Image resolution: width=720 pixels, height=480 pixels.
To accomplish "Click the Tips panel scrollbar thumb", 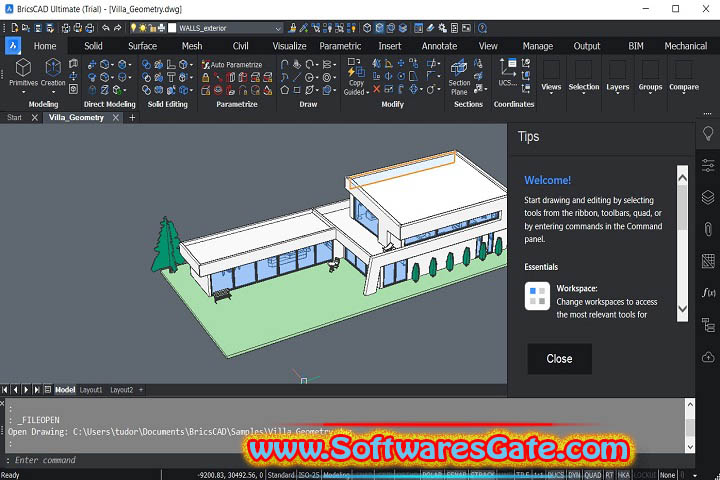I will click(x=682, y=208).
